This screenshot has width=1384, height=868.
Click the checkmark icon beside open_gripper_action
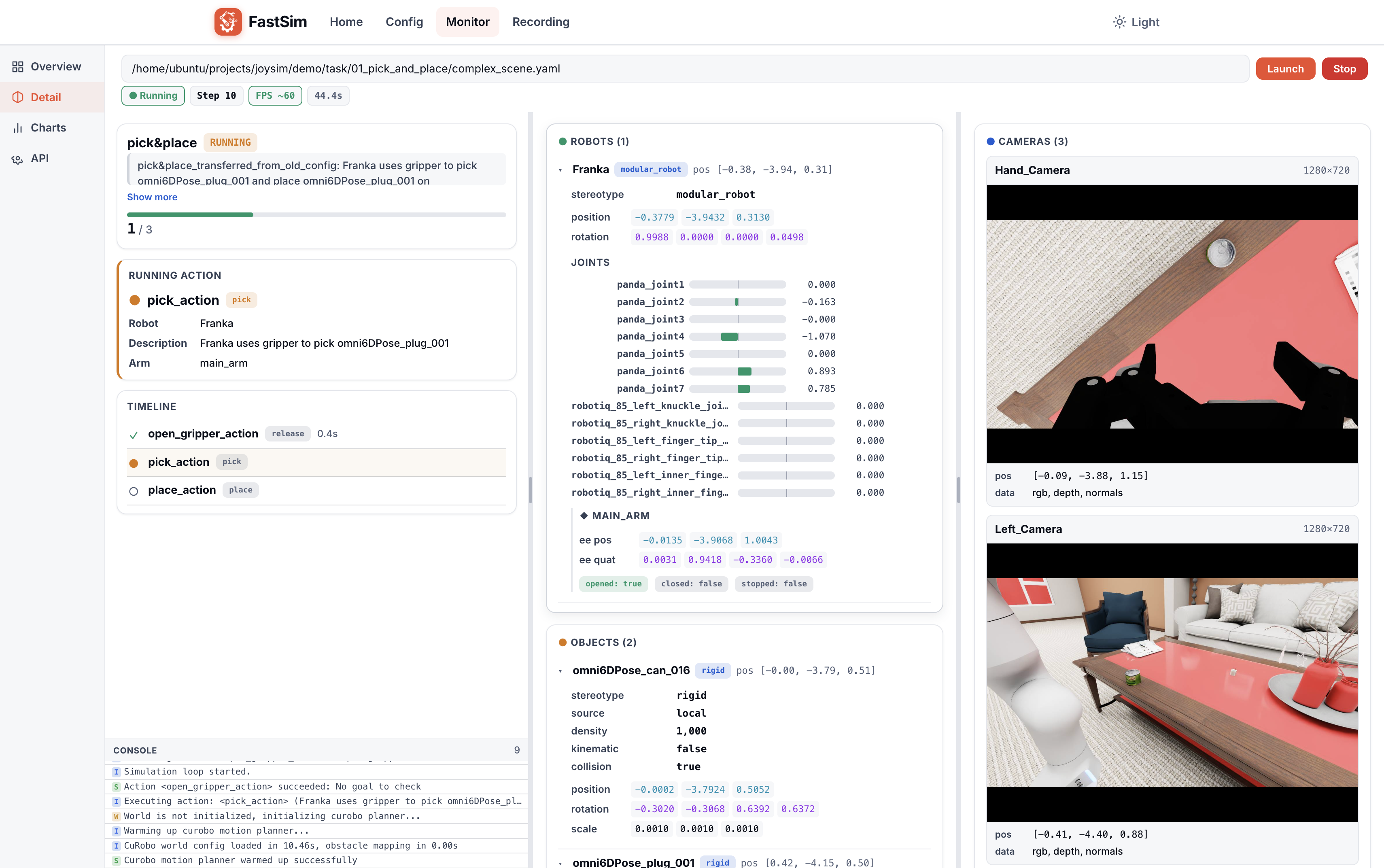pyautogui.click(x=134, y=435)
